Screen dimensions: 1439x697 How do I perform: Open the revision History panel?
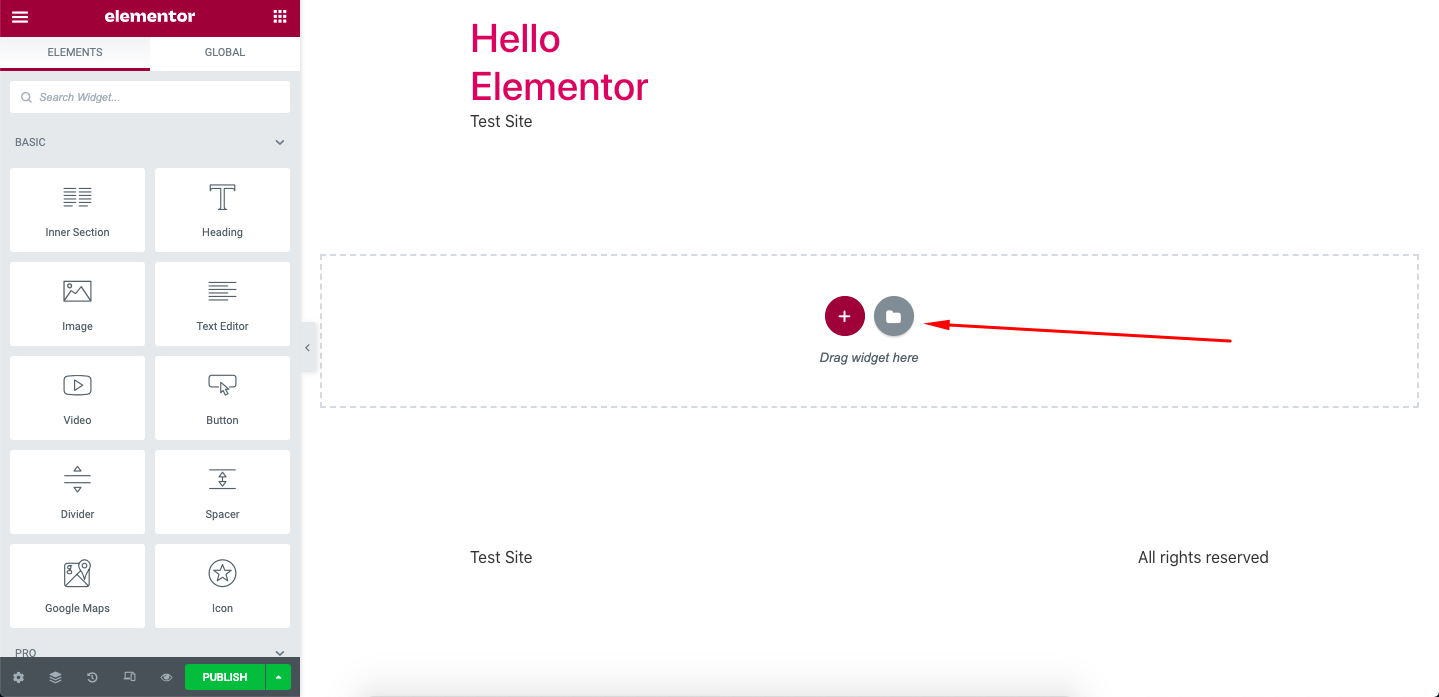pyautogui.click(x=92, y=677)
